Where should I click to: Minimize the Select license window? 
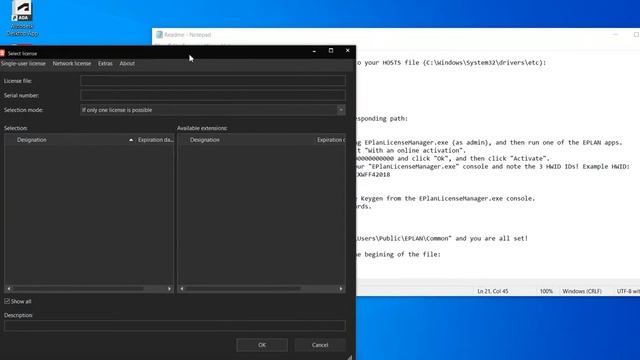314,51
